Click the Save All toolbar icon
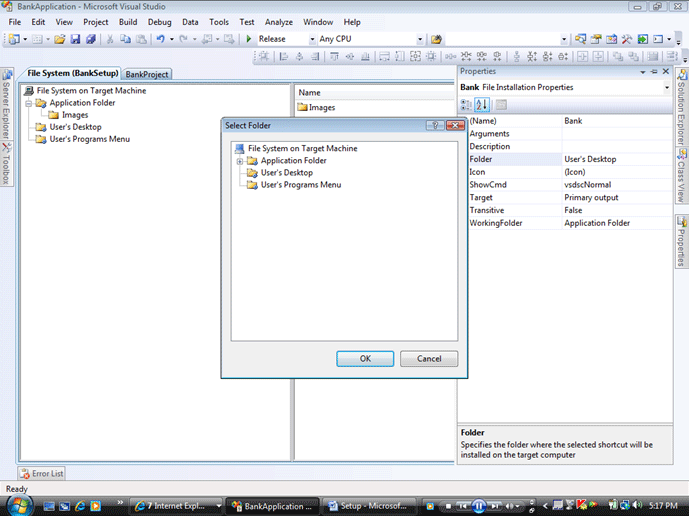 91,39
